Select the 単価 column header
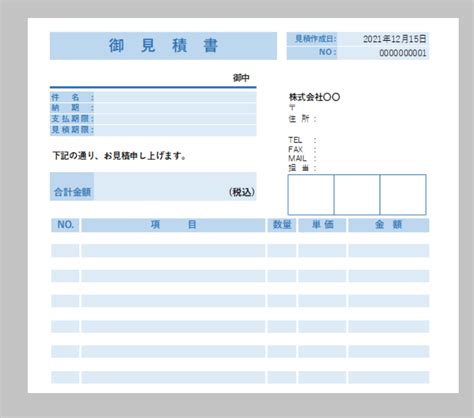The height and width of the screenshot is (418, 474). pos(322,225)
